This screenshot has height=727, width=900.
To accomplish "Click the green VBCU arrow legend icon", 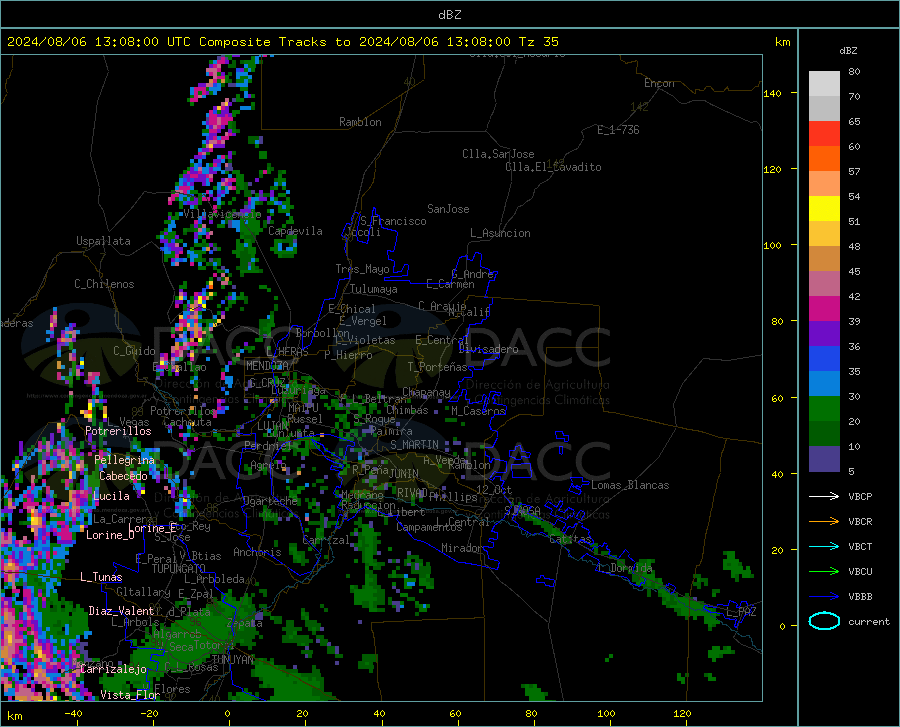I will [824, 572].
